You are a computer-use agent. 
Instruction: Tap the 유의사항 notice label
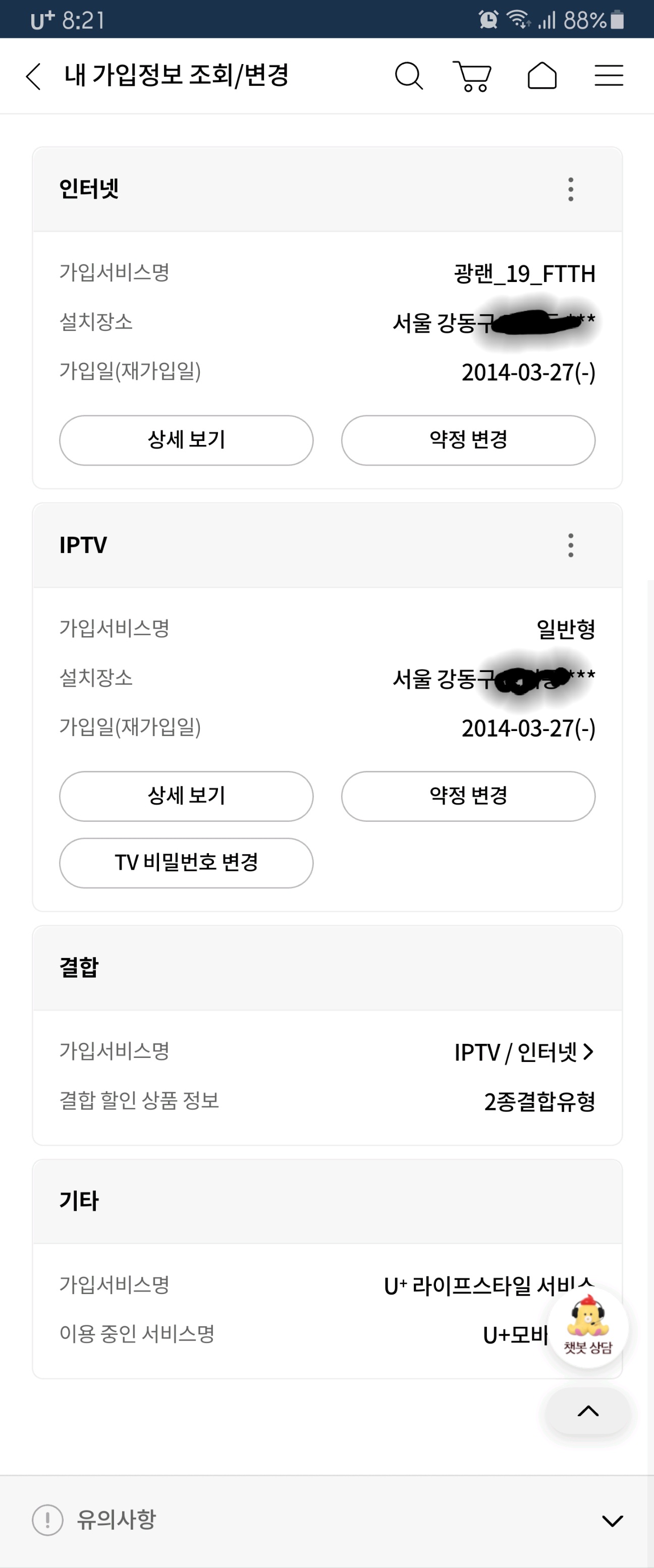[x=116, y=1519]
